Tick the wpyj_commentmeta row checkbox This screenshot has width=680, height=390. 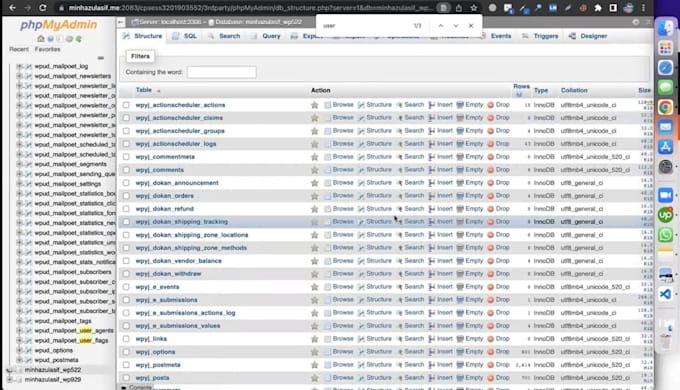tap(126, 157)
